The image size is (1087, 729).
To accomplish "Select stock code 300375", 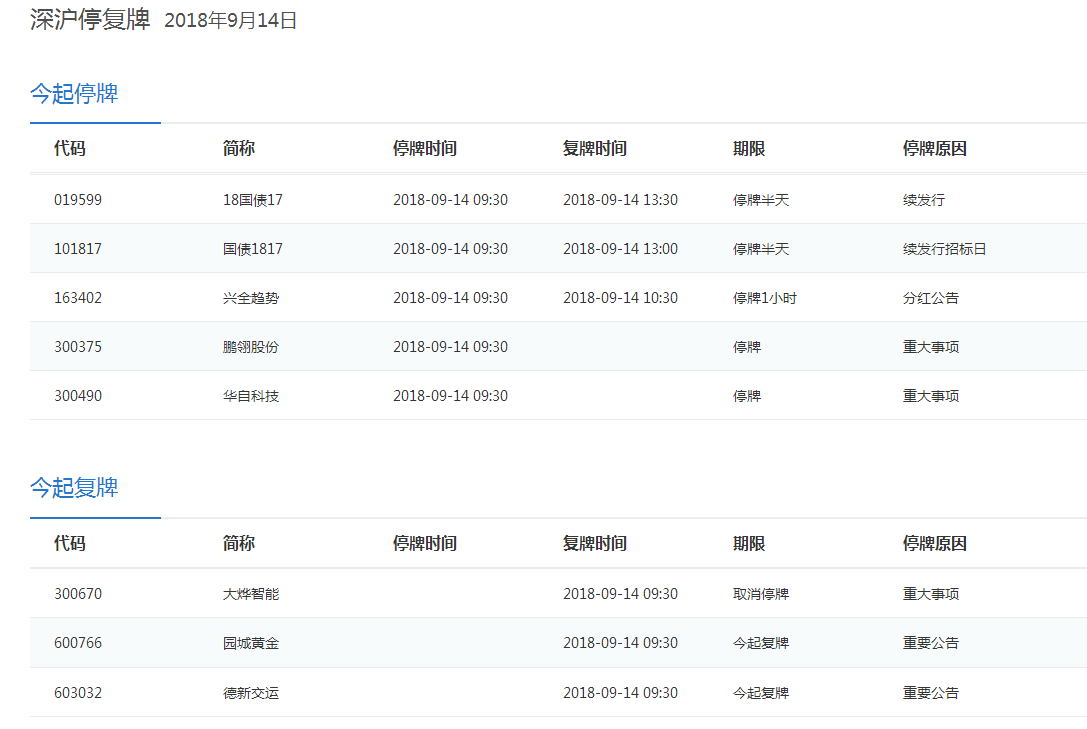I will point(78,347).
